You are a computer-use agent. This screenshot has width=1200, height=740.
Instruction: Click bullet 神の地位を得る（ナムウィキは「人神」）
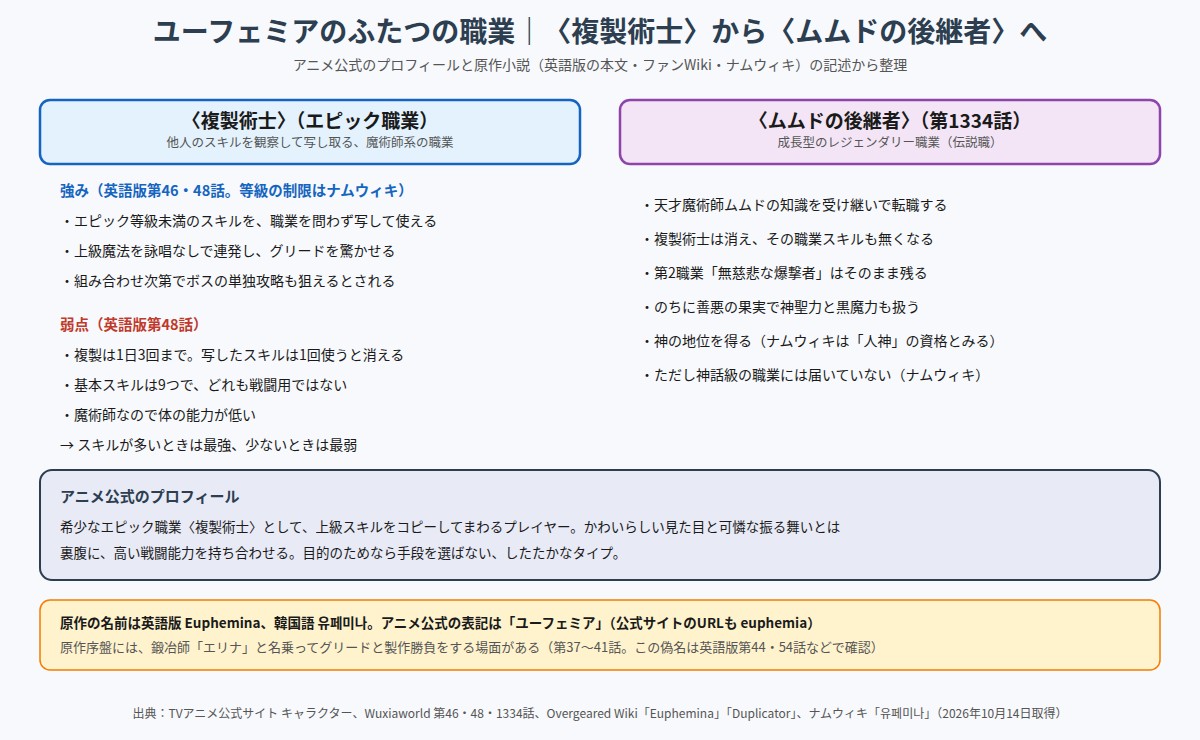point(818,341)
